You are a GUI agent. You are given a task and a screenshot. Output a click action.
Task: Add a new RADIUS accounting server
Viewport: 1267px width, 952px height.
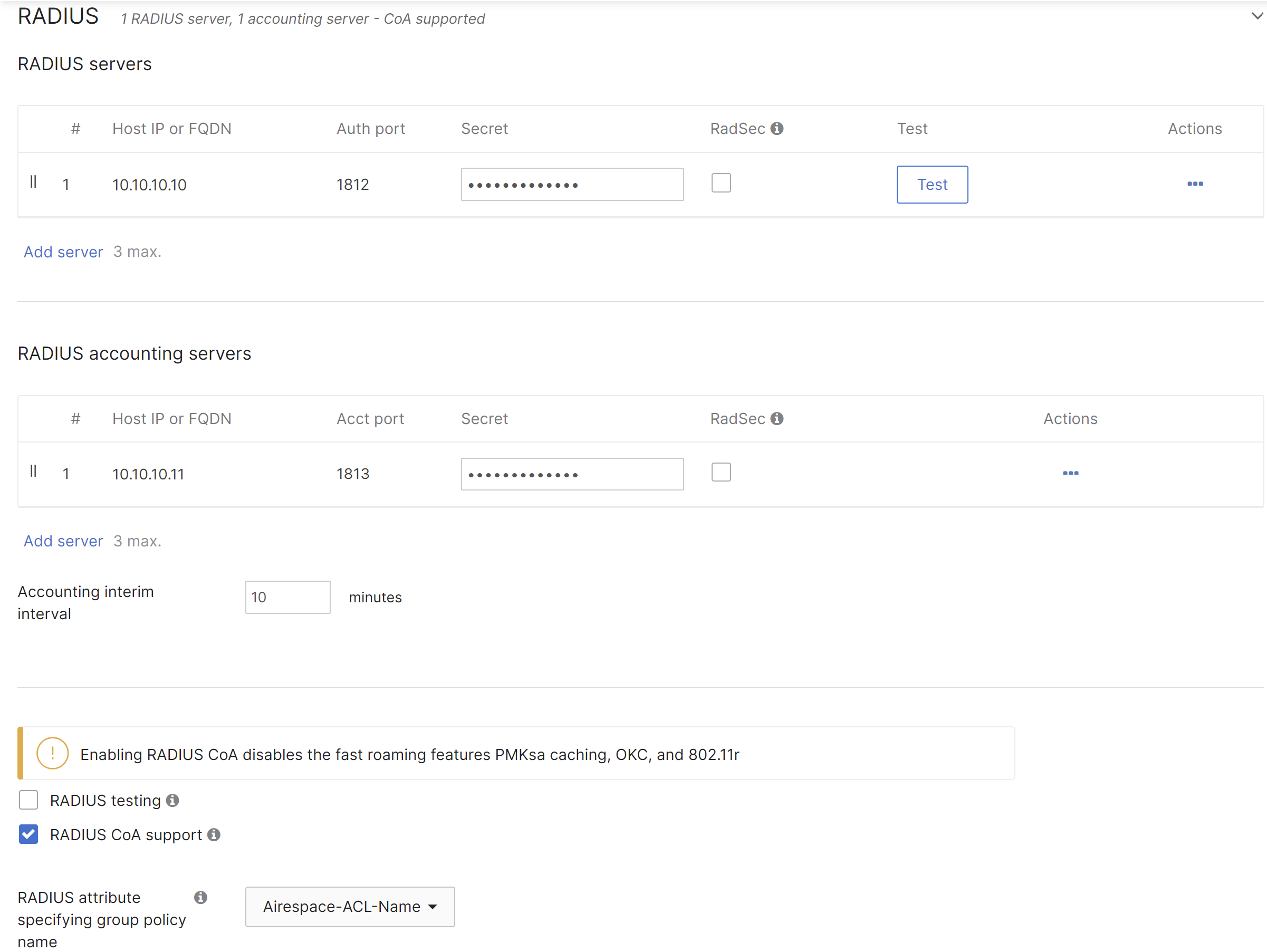(63, 541)
